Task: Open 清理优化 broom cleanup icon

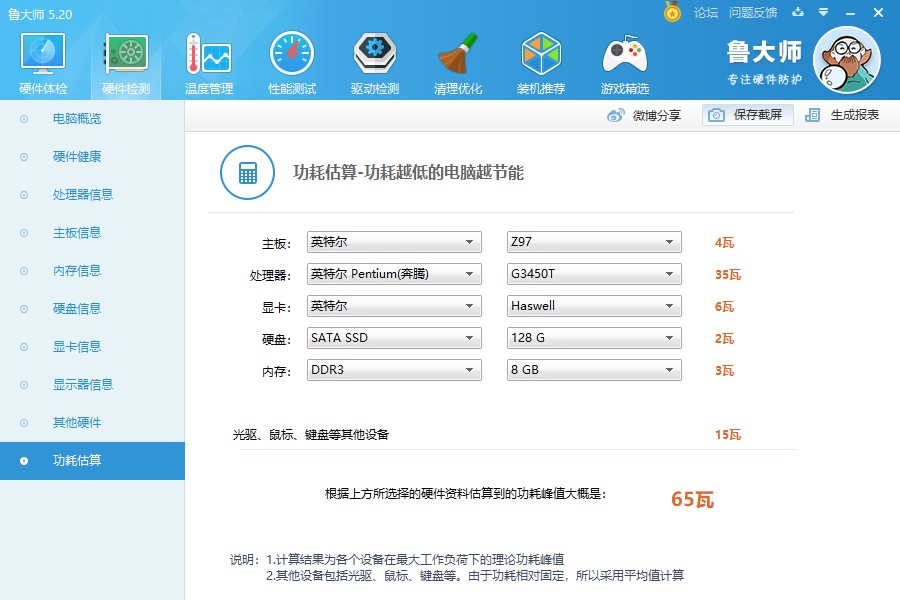Action: (x=457, y=53)
